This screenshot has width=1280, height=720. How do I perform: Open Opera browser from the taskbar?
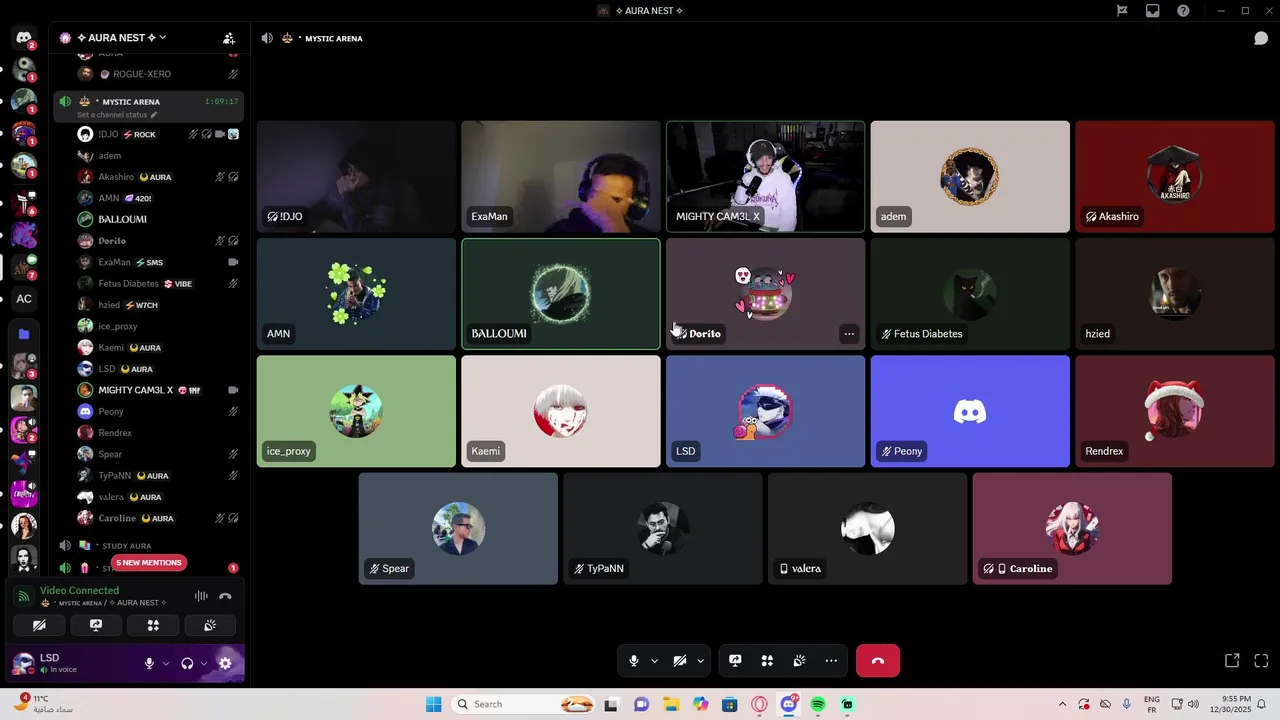[760, 704]
